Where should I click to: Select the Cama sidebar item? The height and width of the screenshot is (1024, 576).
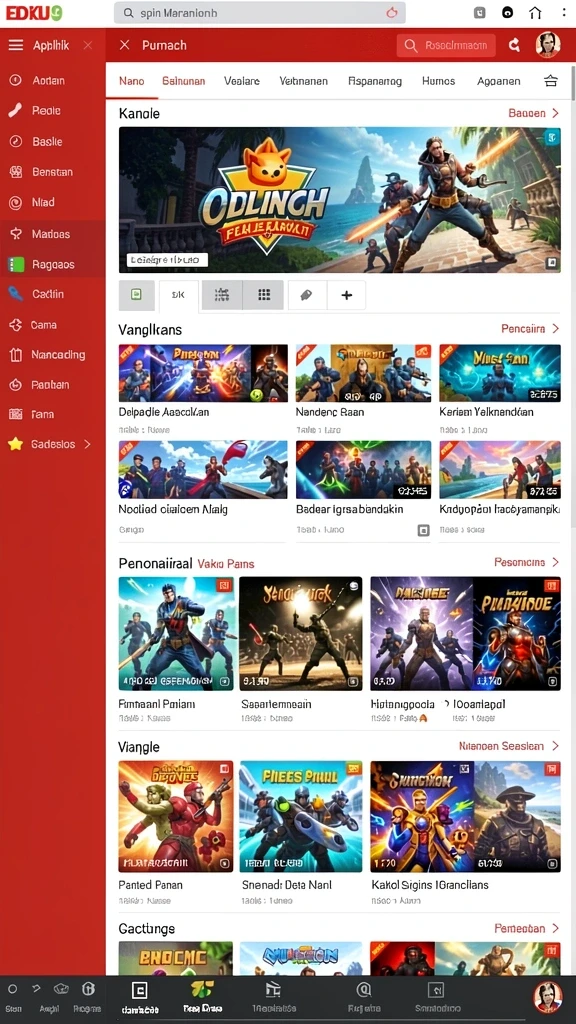pyautogui.click(x=43, y=325)
